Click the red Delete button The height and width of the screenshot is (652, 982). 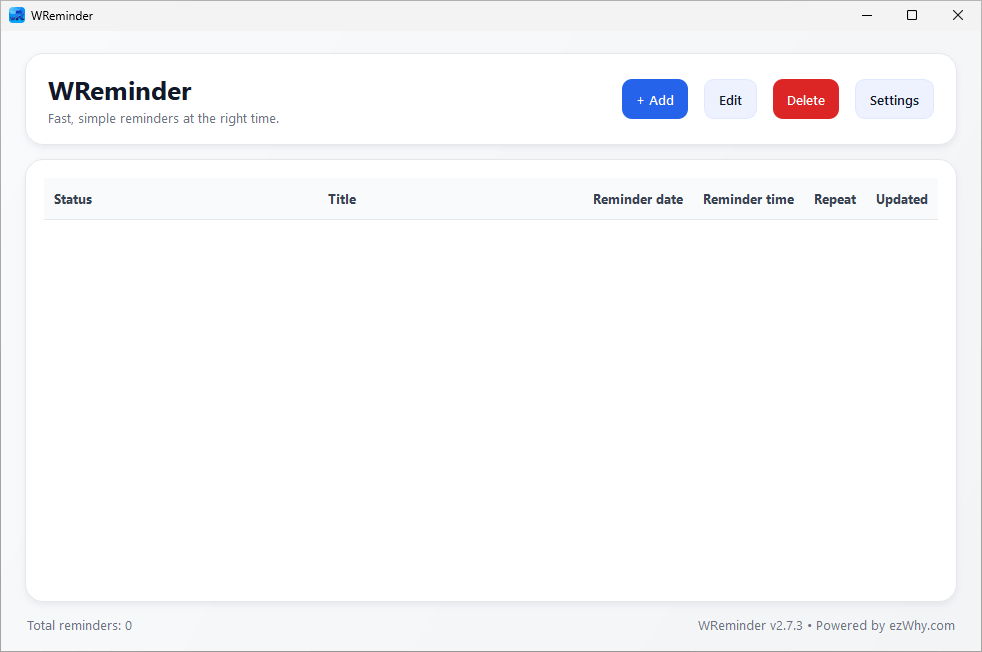[805, 99]
